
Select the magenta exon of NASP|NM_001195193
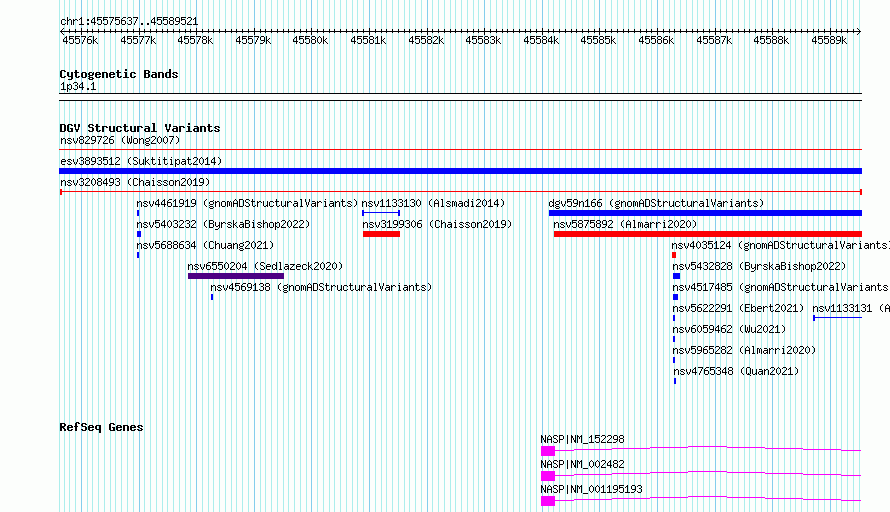(x=548, y=501)
